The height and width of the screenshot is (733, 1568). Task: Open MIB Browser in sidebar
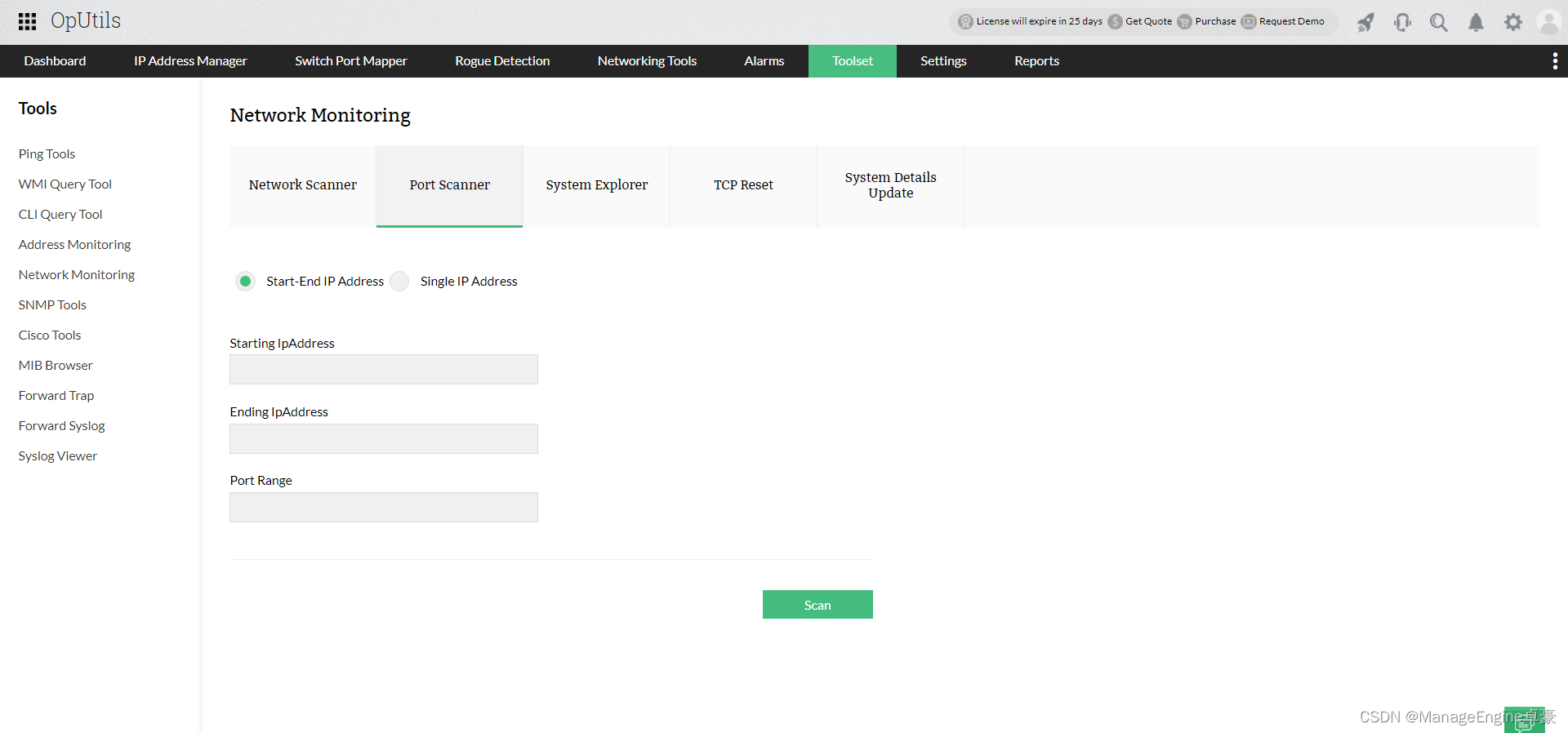tap(56, 366)
